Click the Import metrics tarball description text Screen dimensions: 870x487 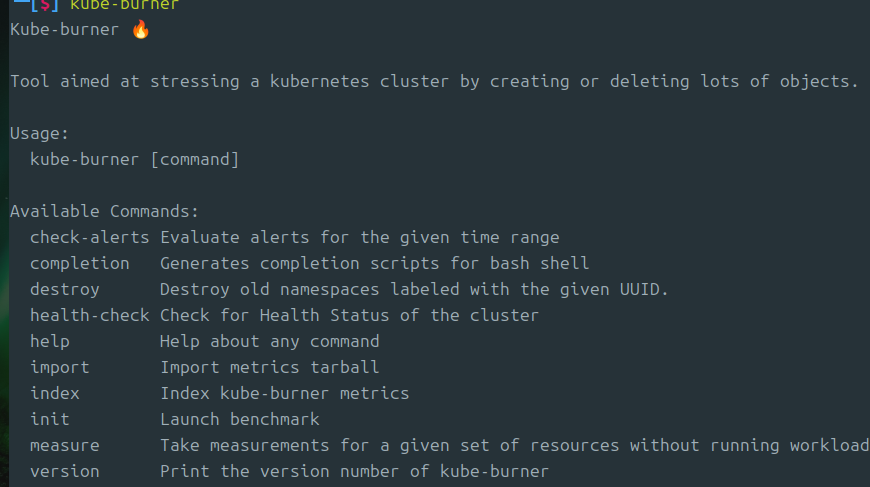tap(270, 367)
